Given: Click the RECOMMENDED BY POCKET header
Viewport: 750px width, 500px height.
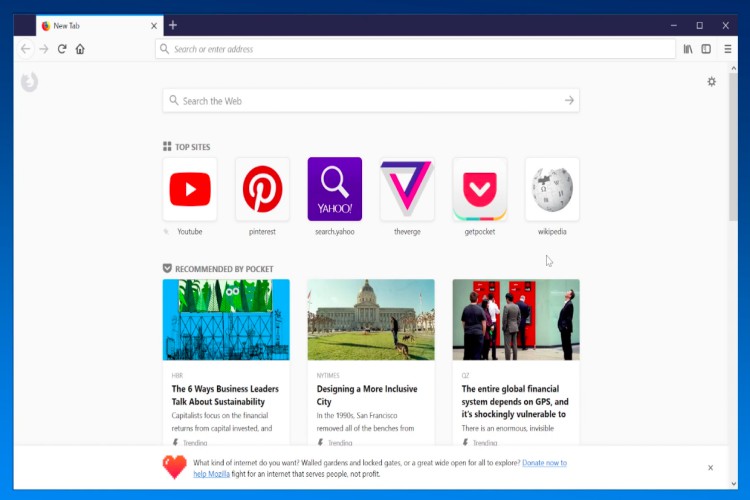Looking at the screenshot, I should coord(218,269).
